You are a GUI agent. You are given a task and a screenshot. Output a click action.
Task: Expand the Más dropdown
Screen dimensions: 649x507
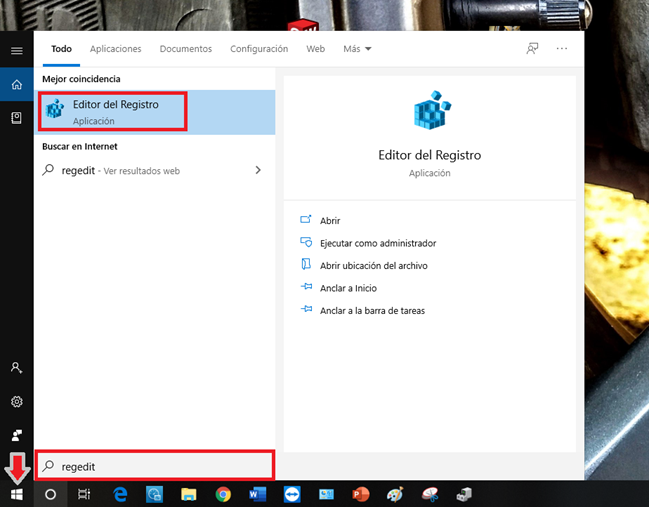357,49
